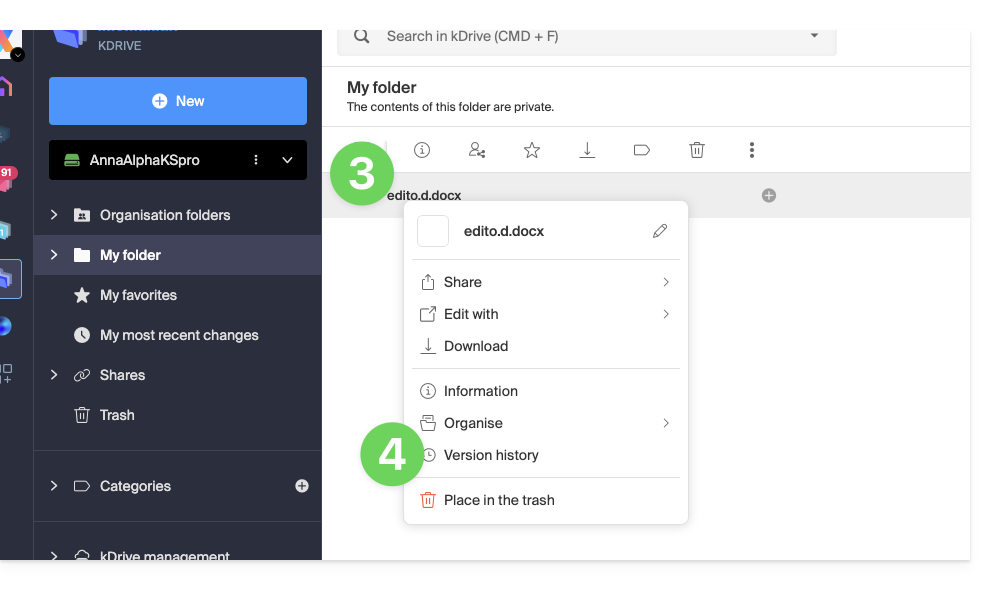The image size is (1000, 590).
Task: Expand the Shares section
Action: click(x=54, y=375)
